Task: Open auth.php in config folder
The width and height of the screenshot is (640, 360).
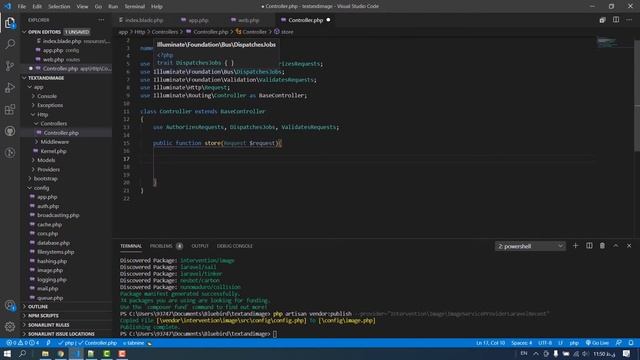Action: click(x=48, y=206)
